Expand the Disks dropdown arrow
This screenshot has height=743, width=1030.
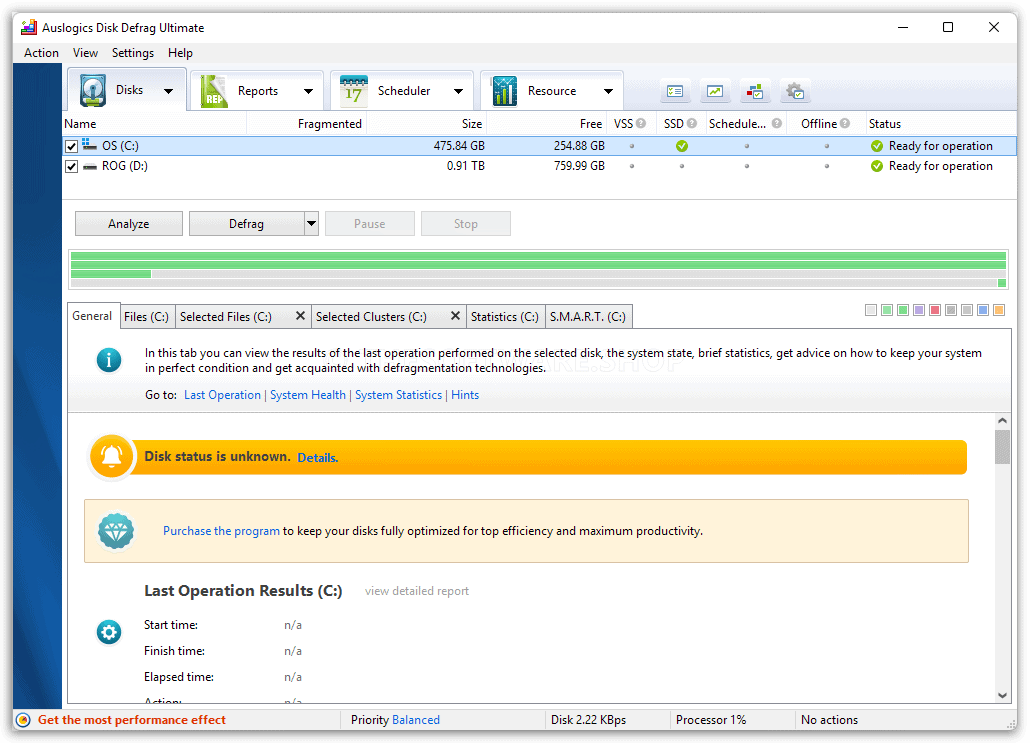(169, 91)
